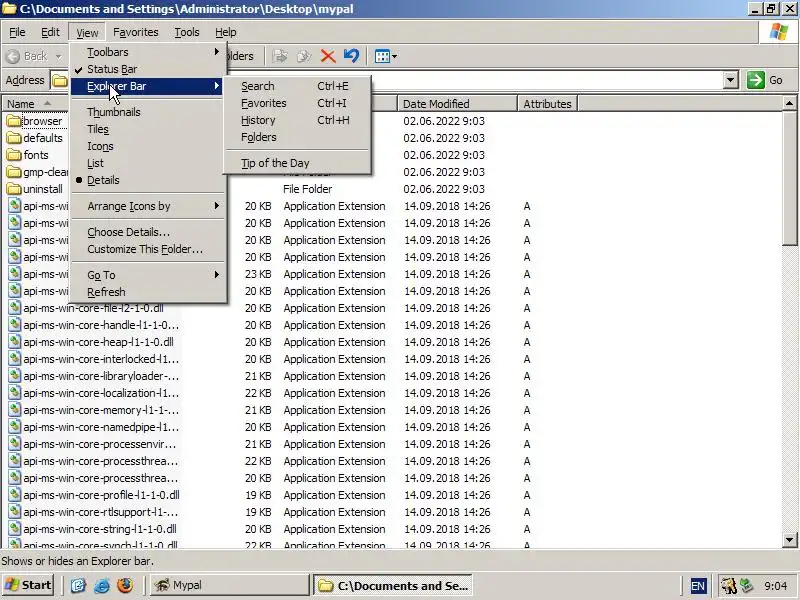Open the Edit menu
Screen dimensions: 800x600
pos(50,32)
